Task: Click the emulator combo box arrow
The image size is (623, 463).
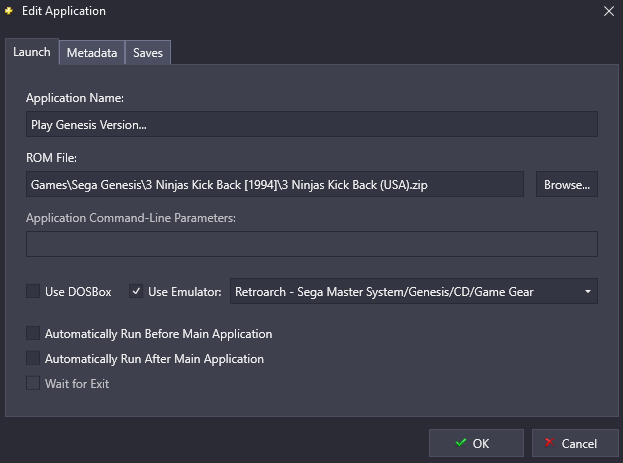Action: pyautogui.click(x=587, y=292)
